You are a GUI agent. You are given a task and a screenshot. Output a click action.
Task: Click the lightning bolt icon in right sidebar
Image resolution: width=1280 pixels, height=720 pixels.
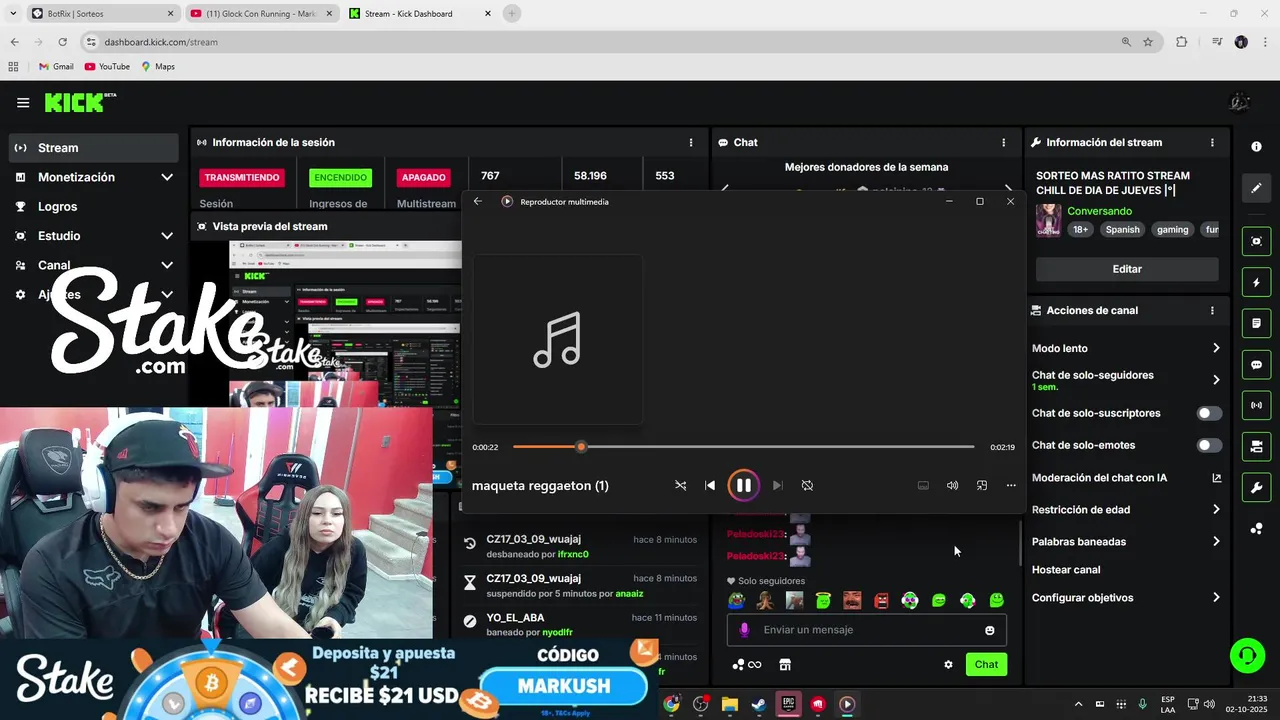point(1256,283)
